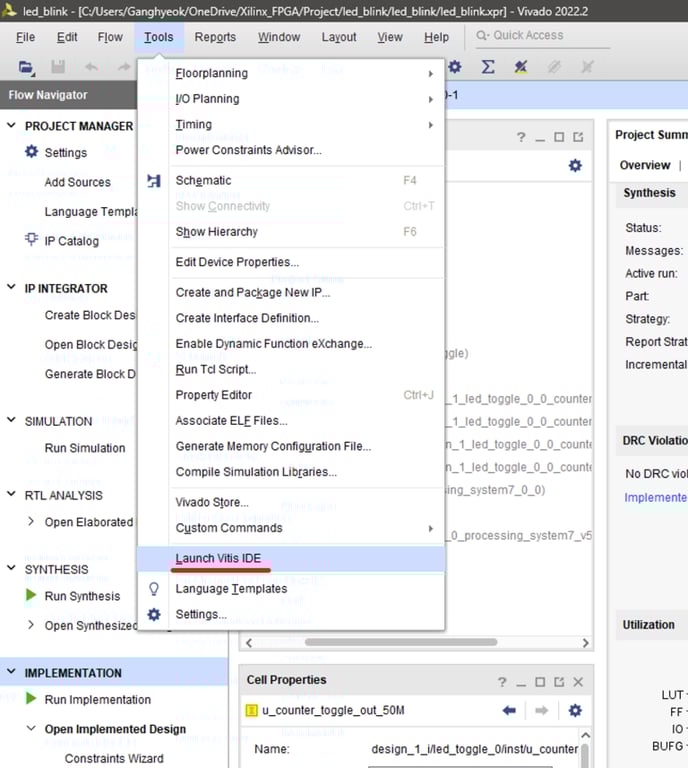
Task: Click the Open Project folder toolbar icon
Action: pos(26,67)
